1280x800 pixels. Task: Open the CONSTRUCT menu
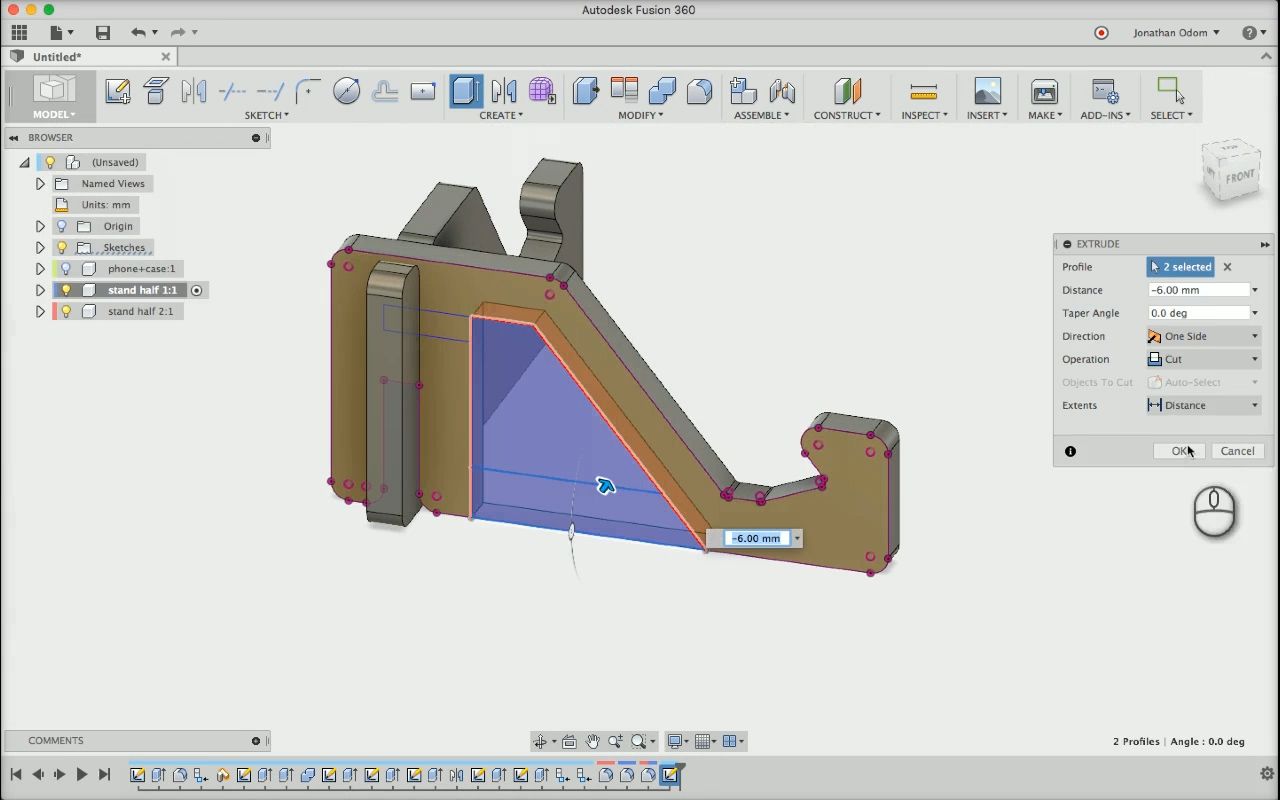pyautogui.click(x=847, y=115)
